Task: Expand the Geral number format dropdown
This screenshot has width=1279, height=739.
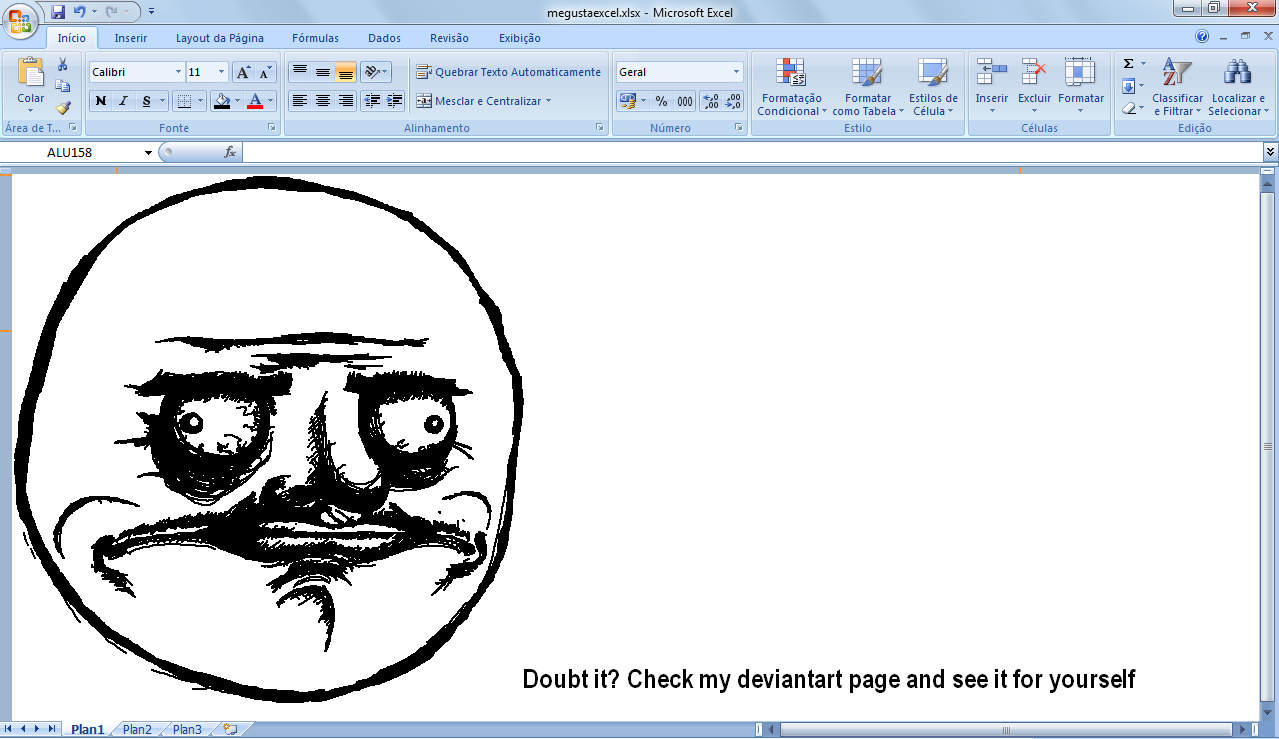Action: pos(737,72)
